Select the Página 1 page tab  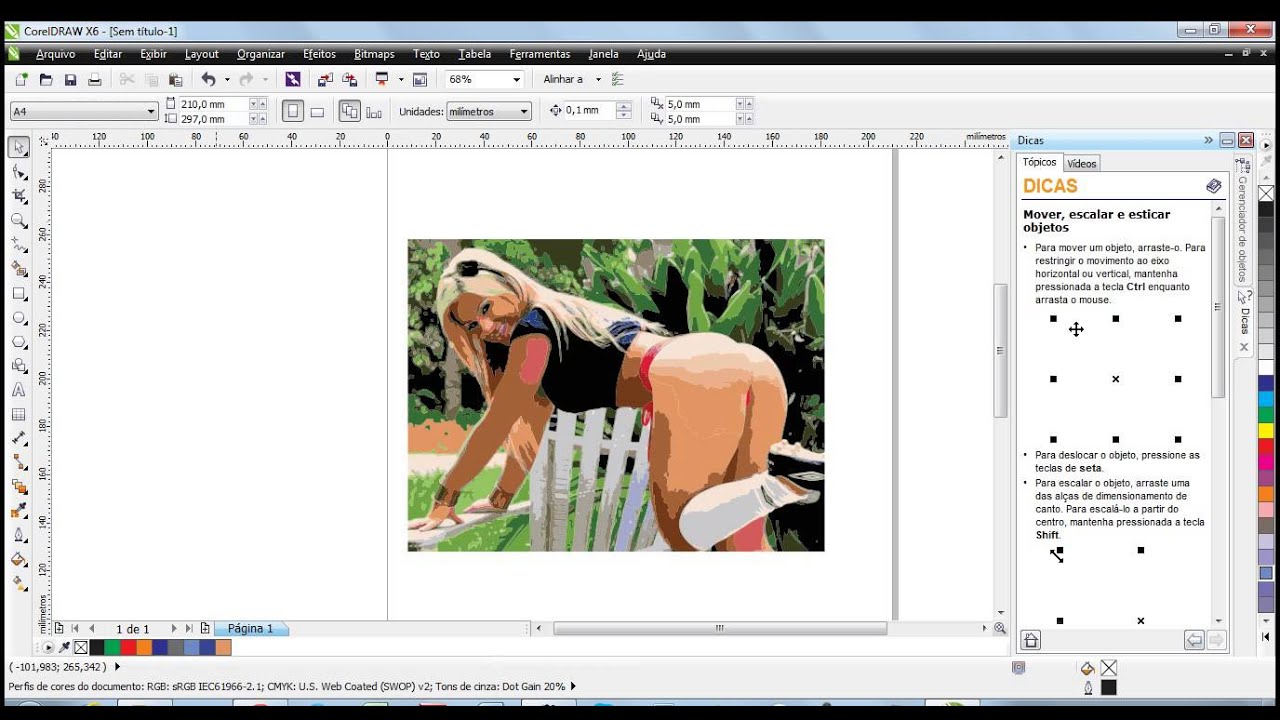click(x=250, y=629)
